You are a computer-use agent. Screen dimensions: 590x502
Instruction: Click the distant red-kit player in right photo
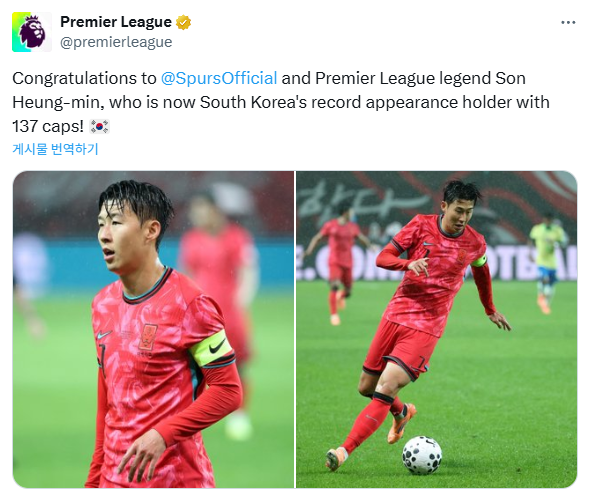(x=340, y=263)
